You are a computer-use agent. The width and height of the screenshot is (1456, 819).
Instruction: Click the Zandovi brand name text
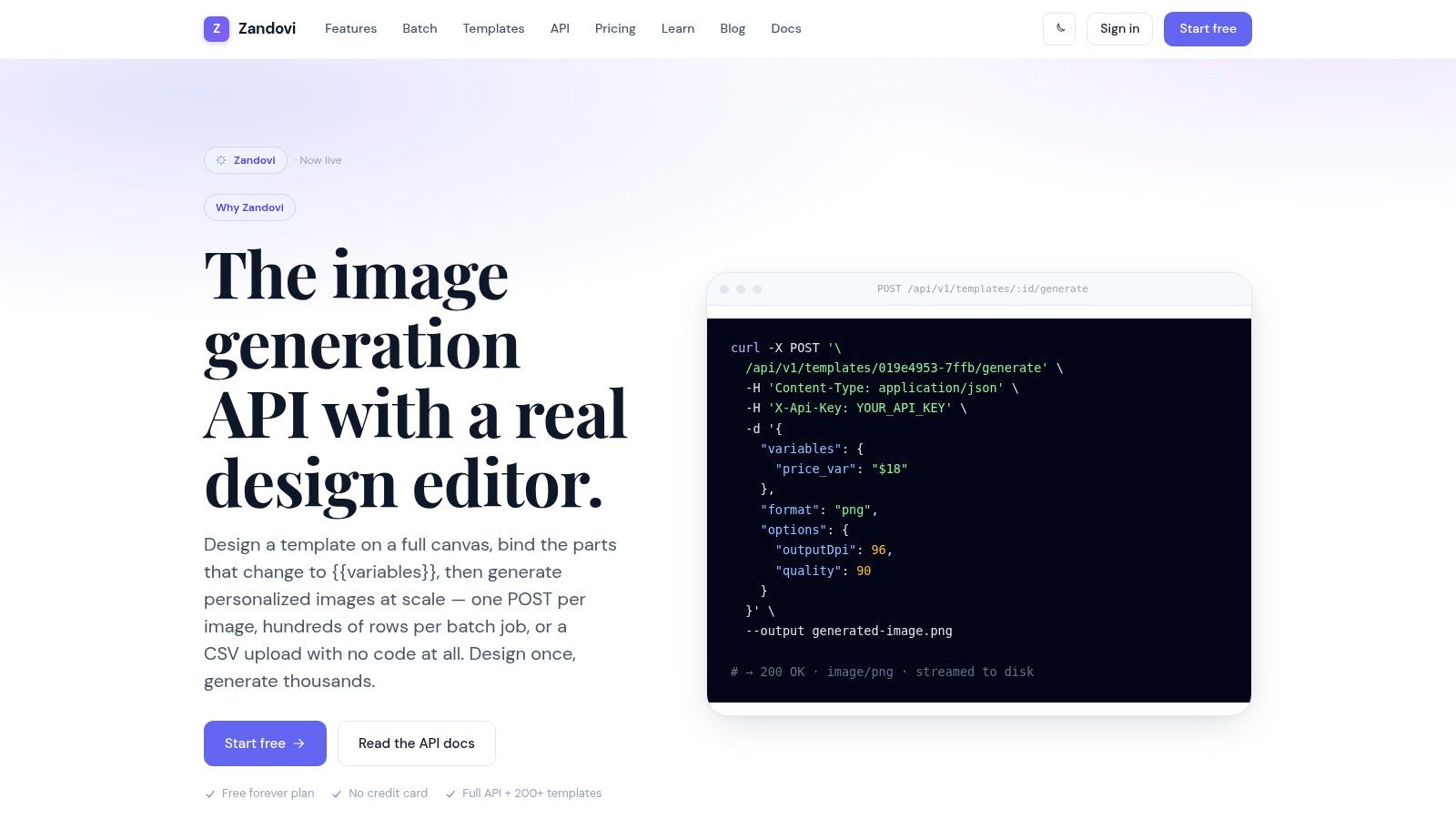(267, 29)
